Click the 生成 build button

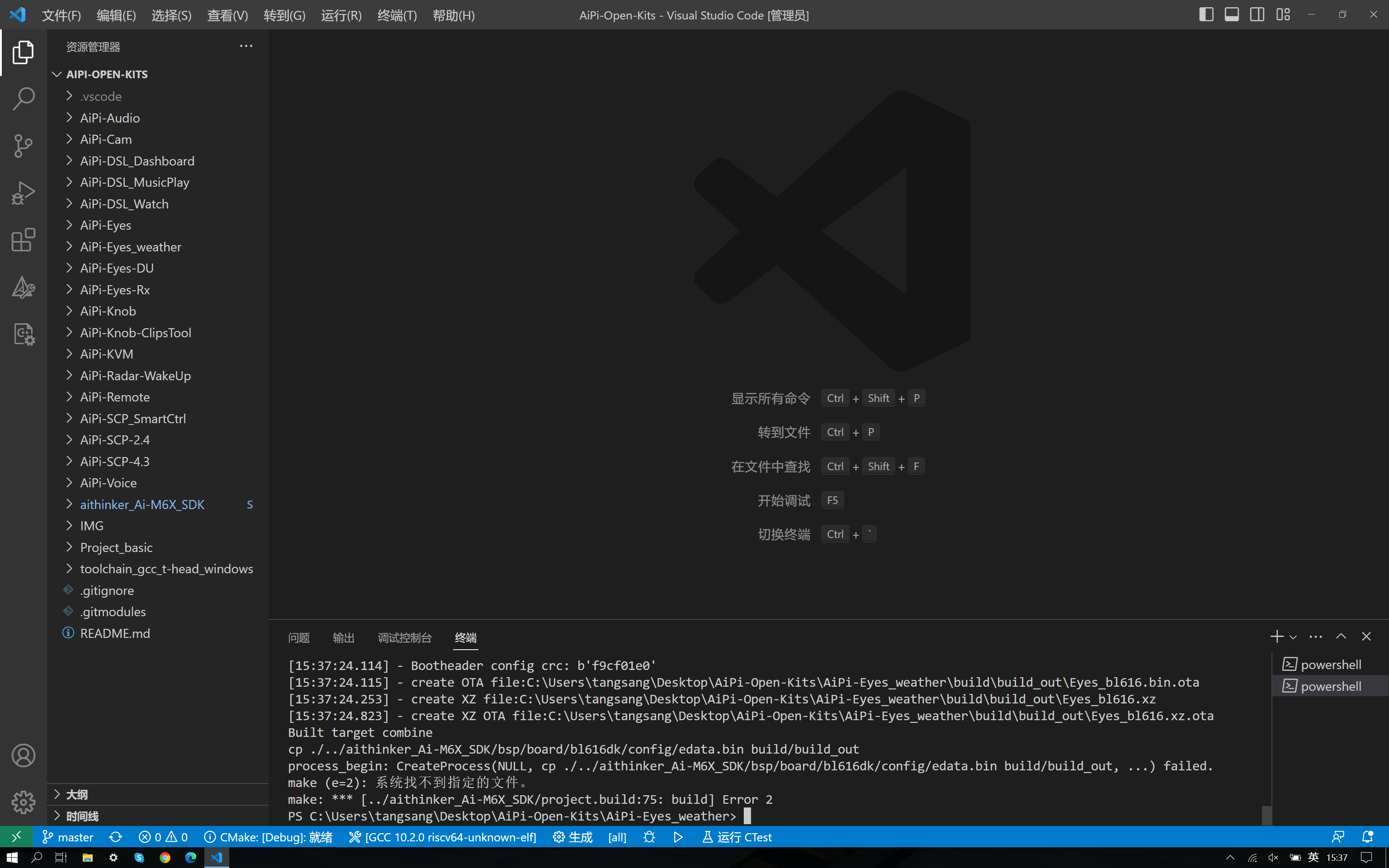(572, 837)
